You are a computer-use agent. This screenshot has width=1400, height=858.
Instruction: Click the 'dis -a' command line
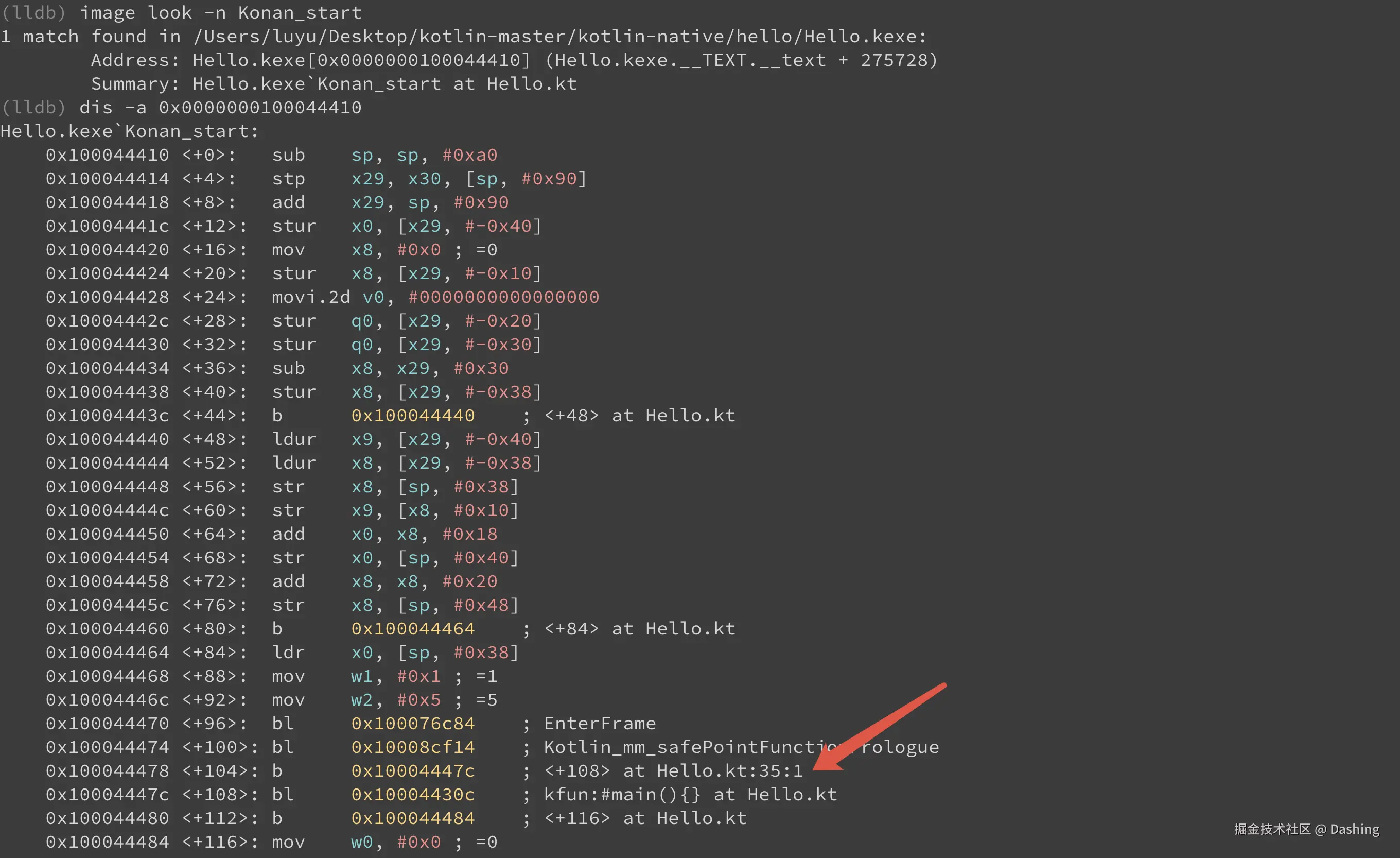[220, 108]
